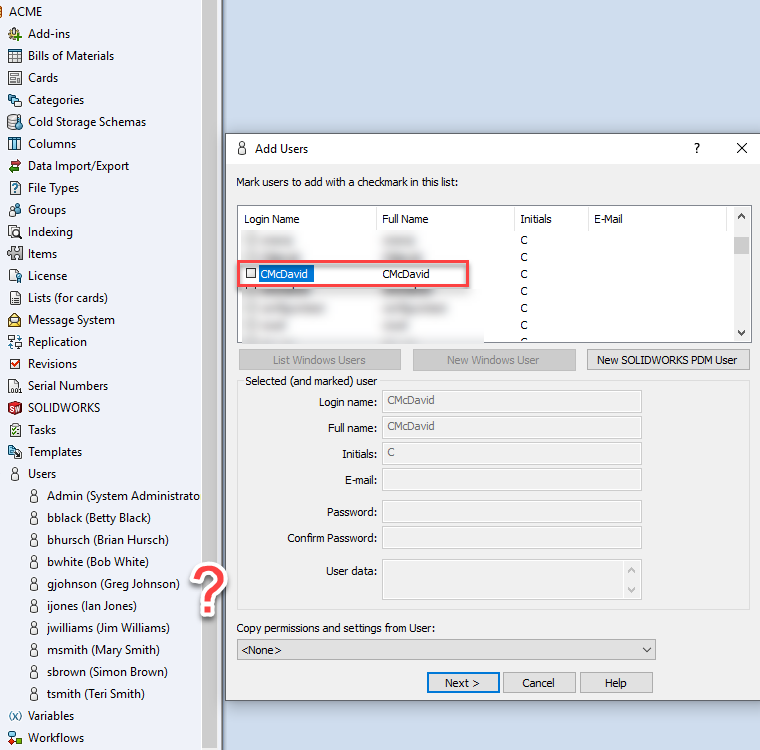Open Help for Add Users dialog

click(x=616, y=683)
